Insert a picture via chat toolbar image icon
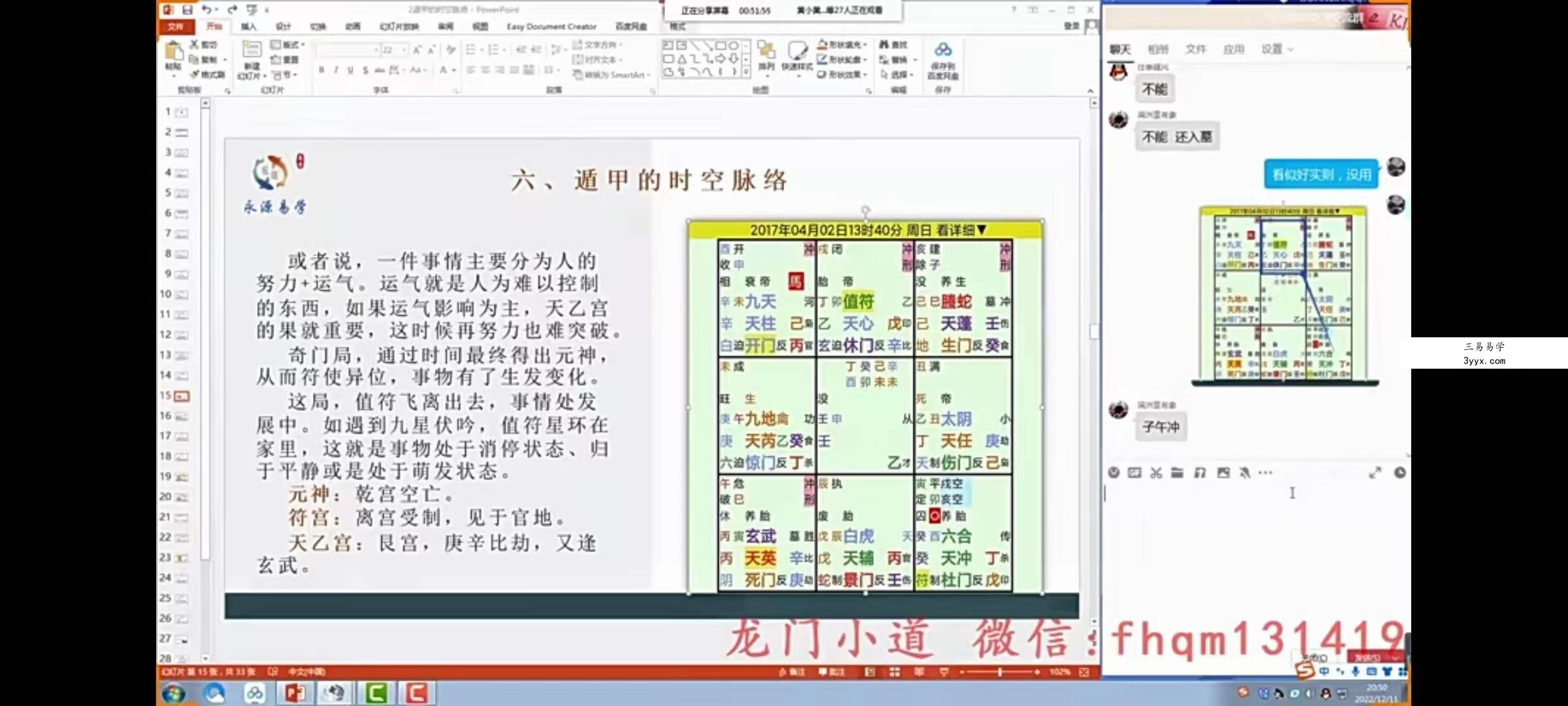 (1223, 473)
